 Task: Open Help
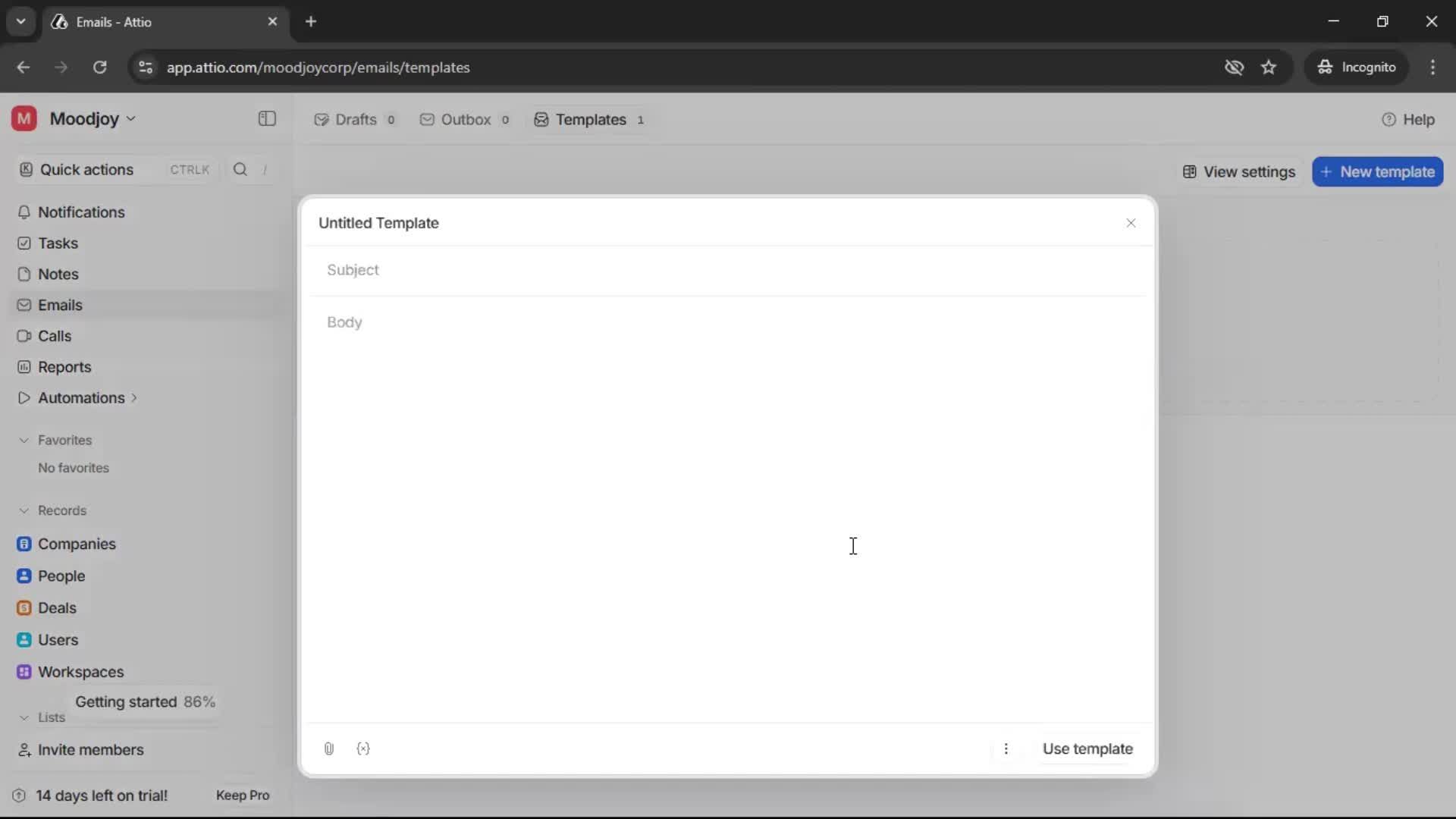pyautogui.click(x=1408, y=120)
